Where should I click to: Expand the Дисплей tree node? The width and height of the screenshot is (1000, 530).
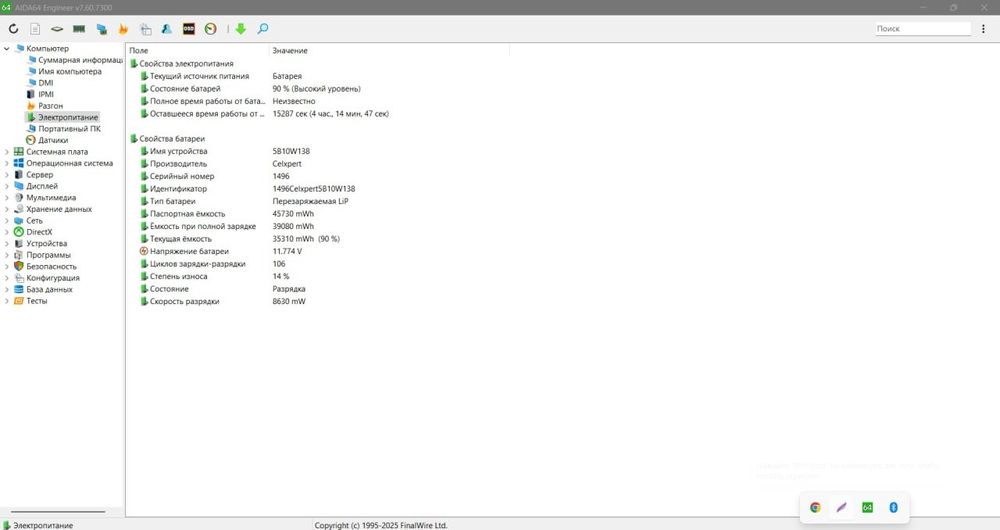click(7, 186)
